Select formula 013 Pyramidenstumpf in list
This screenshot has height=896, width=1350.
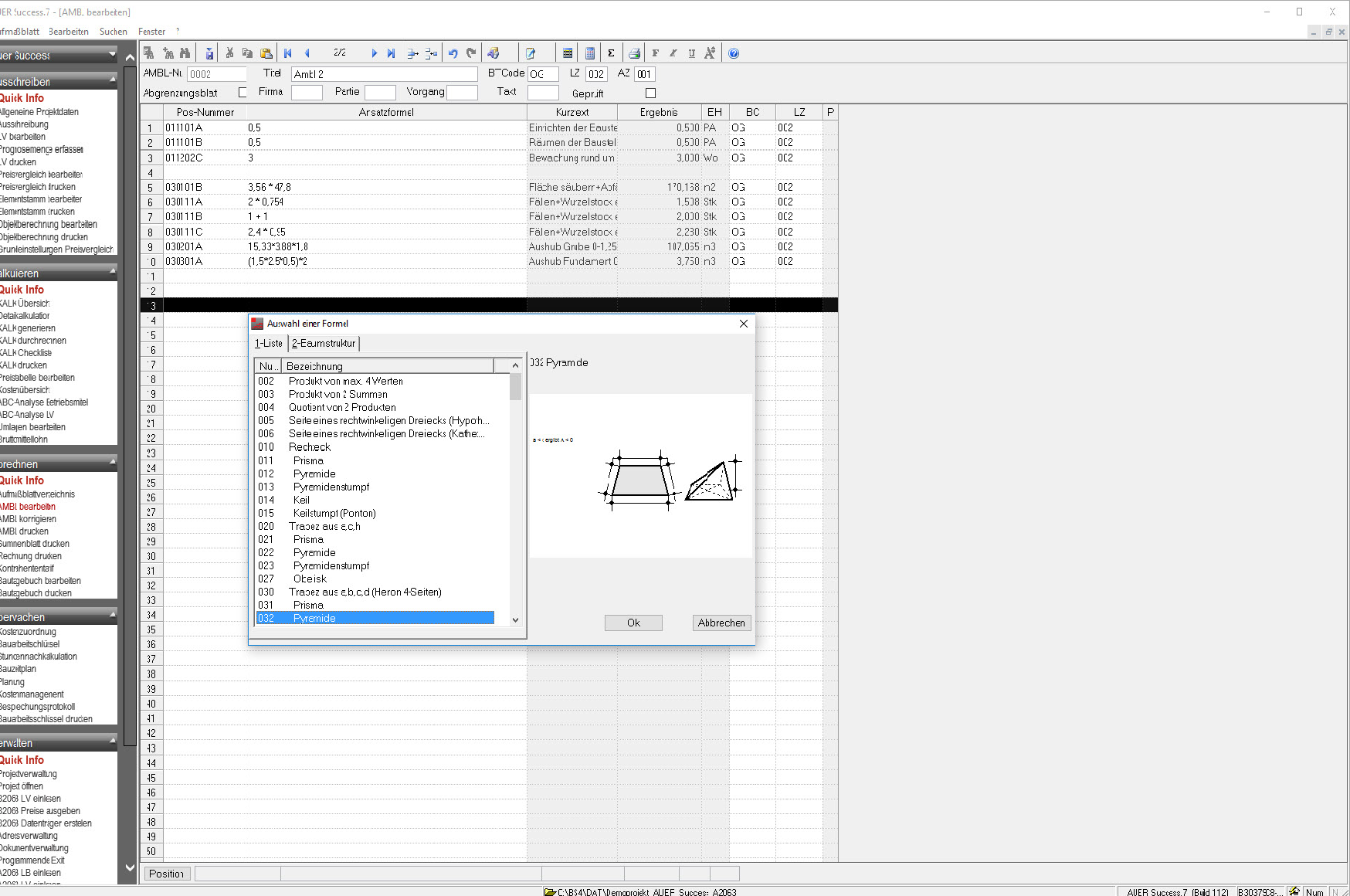(331, 487)
